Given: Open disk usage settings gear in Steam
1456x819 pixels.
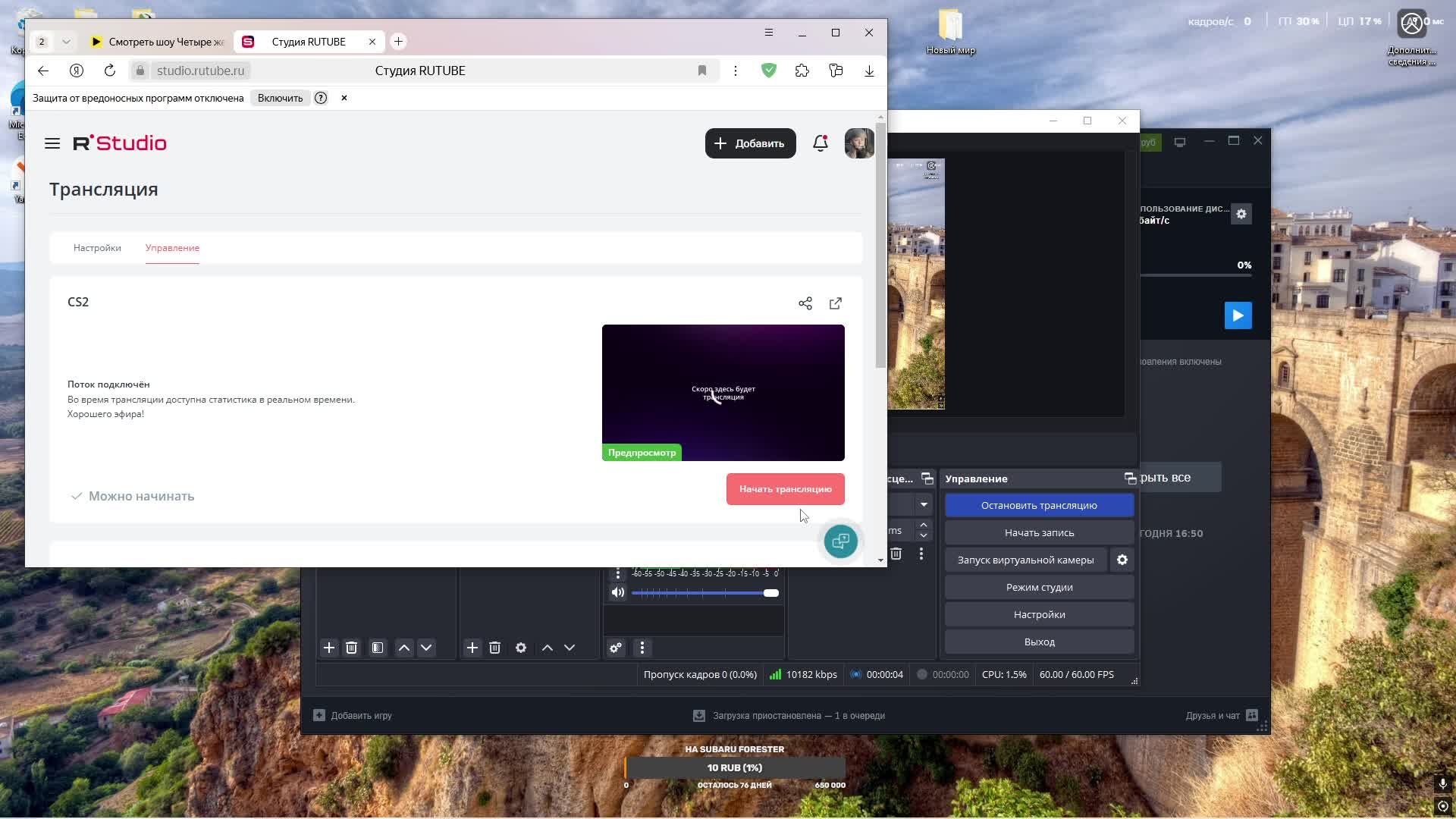Looking at the screenshot, I should coord(1241,214).
